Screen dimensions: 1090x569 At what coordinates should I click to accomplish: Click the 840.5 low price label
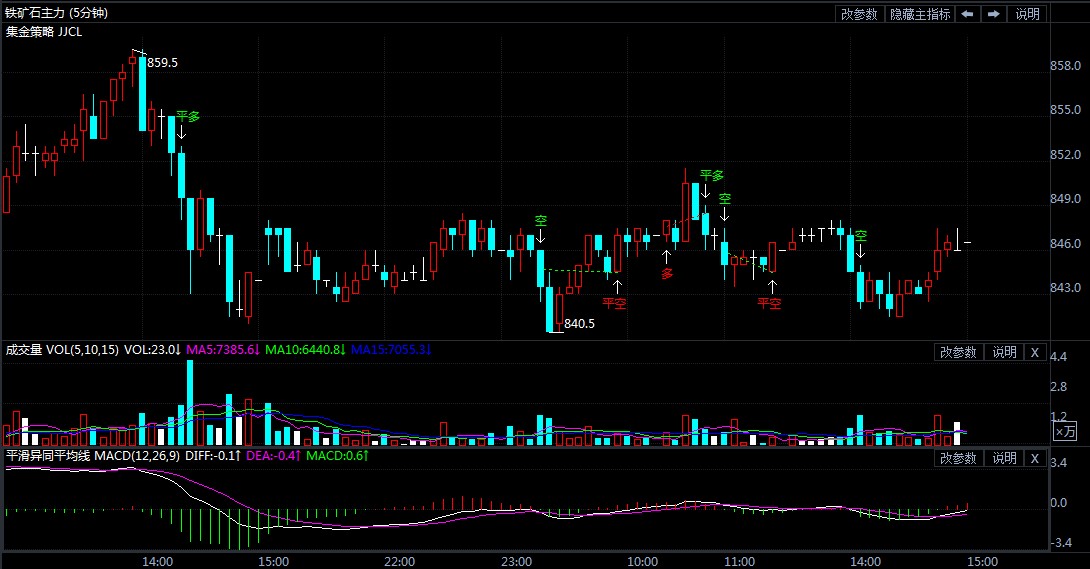[579, 324]
